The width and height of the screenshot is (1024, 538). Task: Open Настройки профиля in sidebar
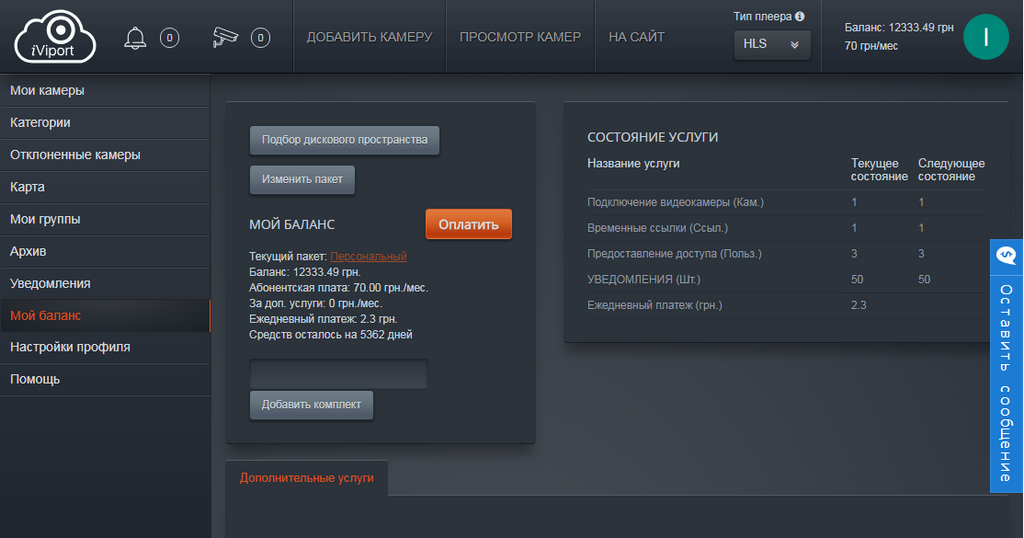tap(105, 347)
